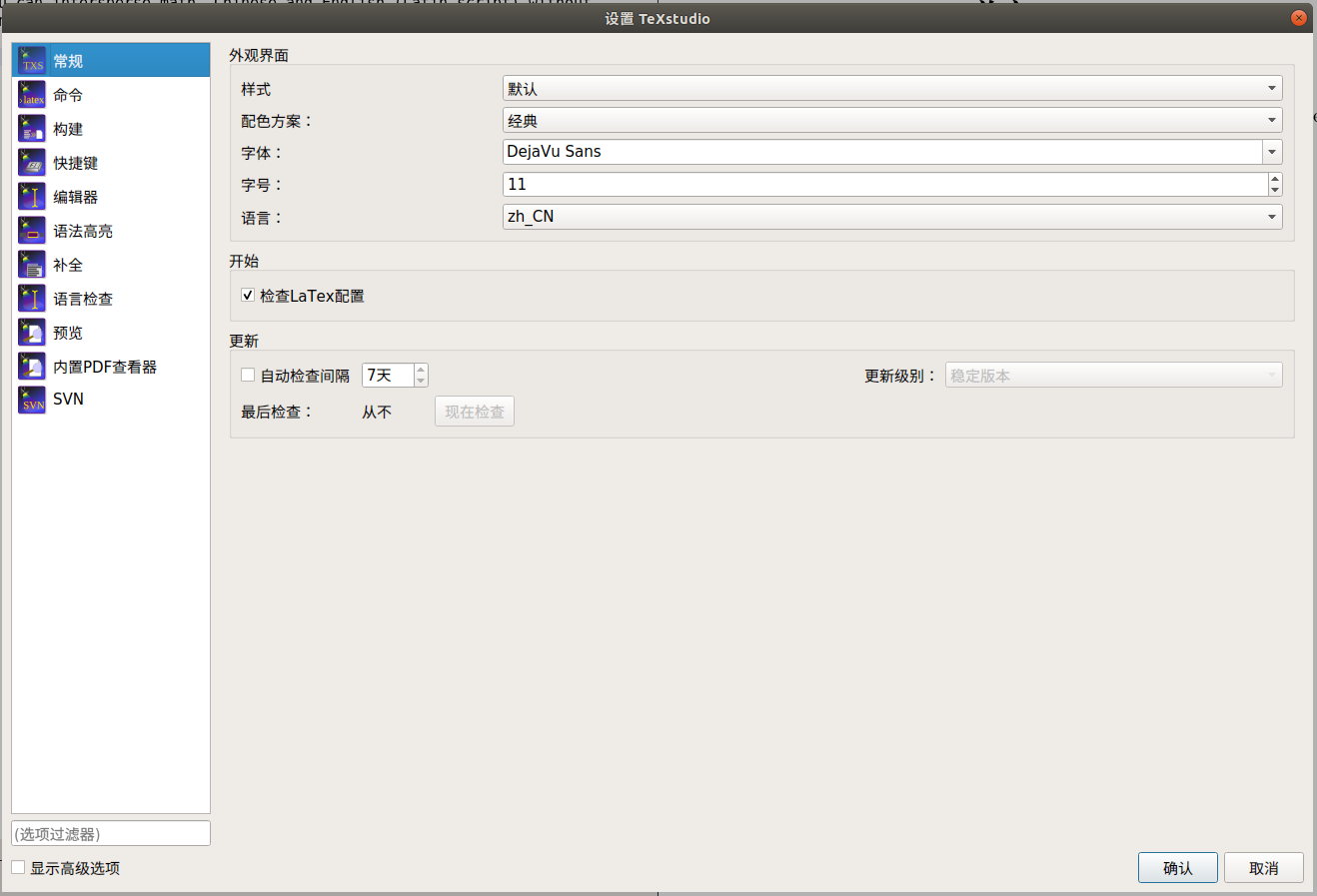This screenshot has height=896, width=1317.
Task: Open the 语言 dropdown showing zh_CN
Action: 892,216
